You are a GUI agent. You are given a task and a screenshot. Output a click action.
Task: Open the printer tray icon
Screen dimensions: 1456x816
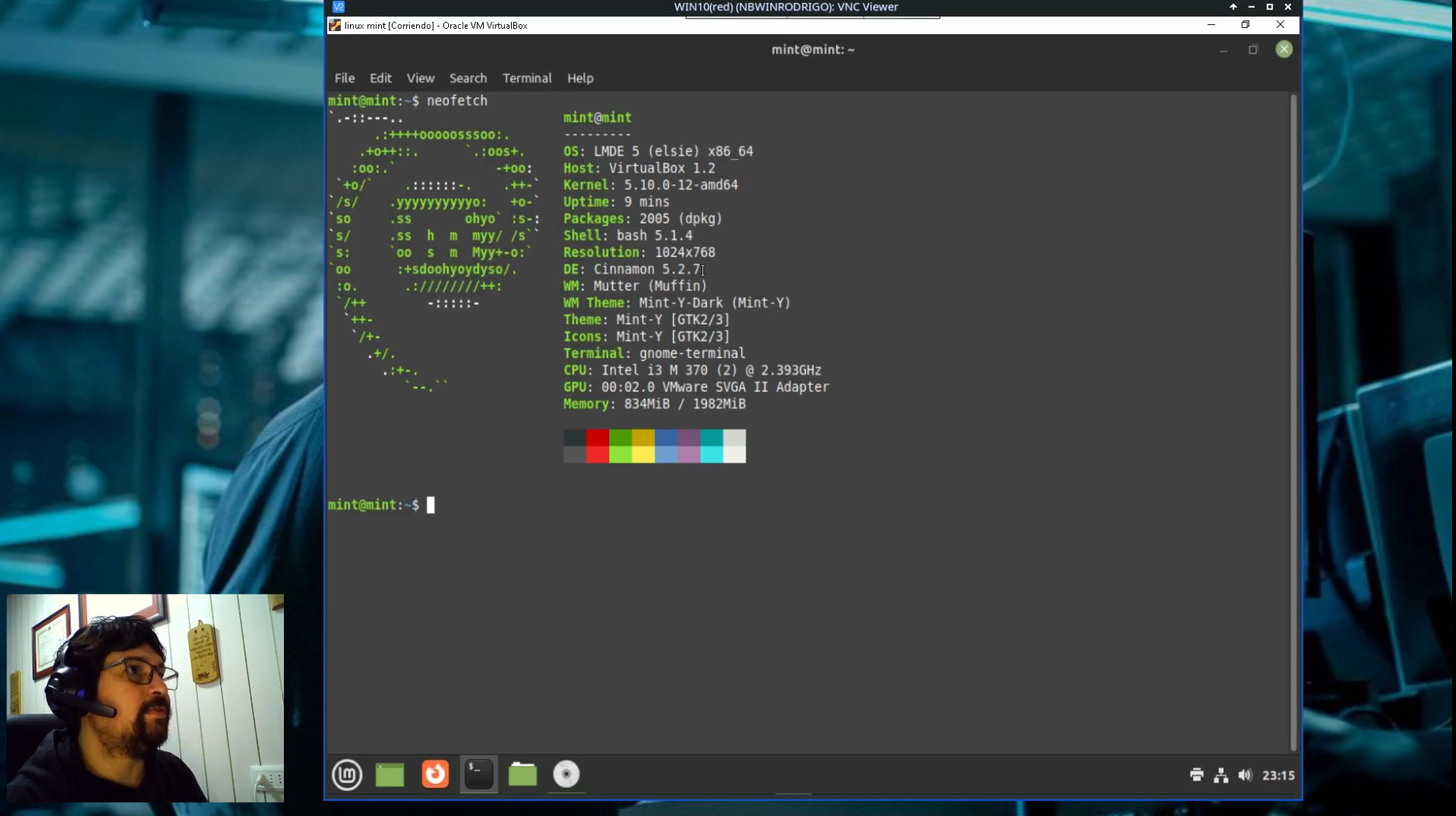(1196, 775)
